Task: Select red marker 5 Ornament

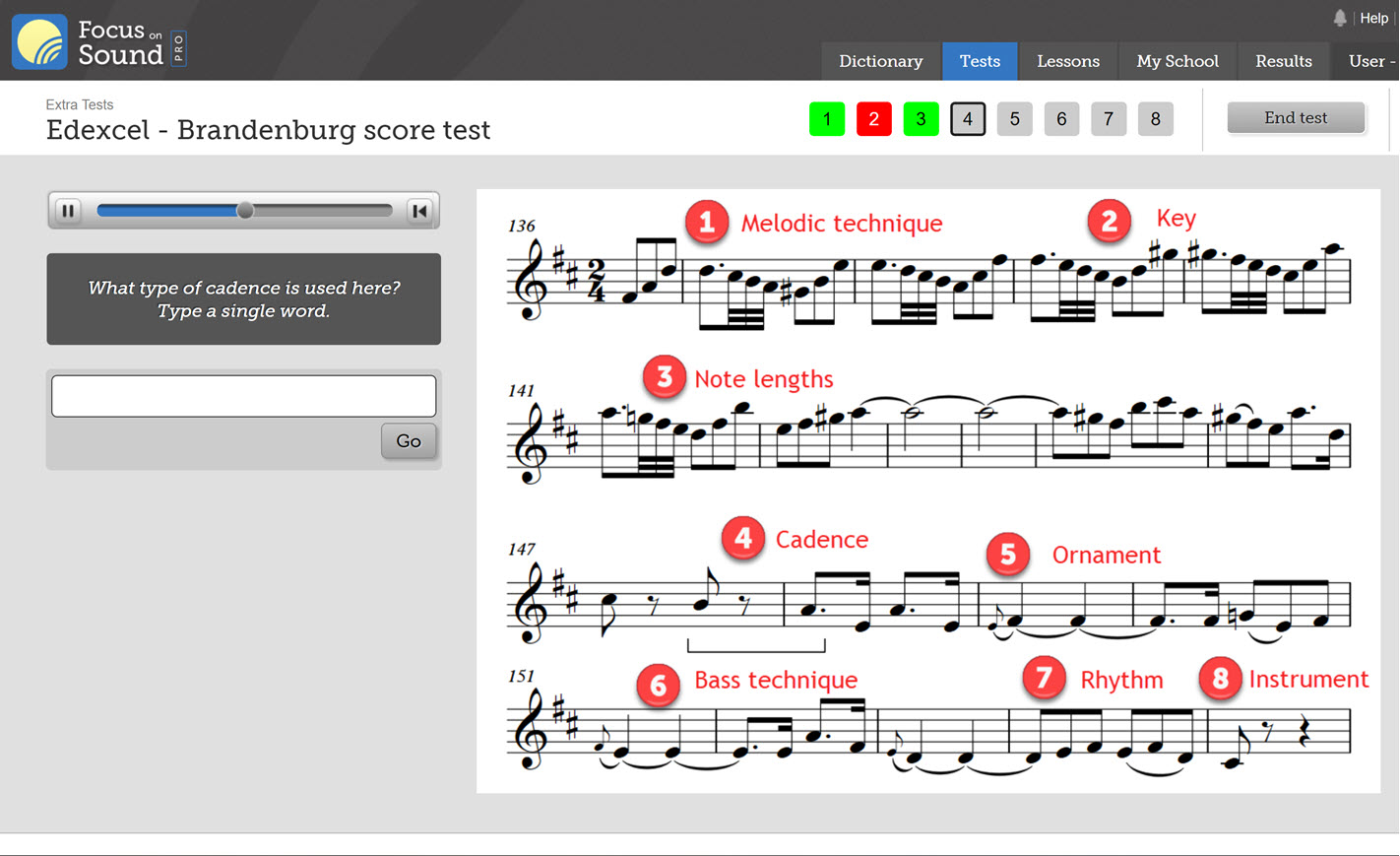Action: point(1008,555)
